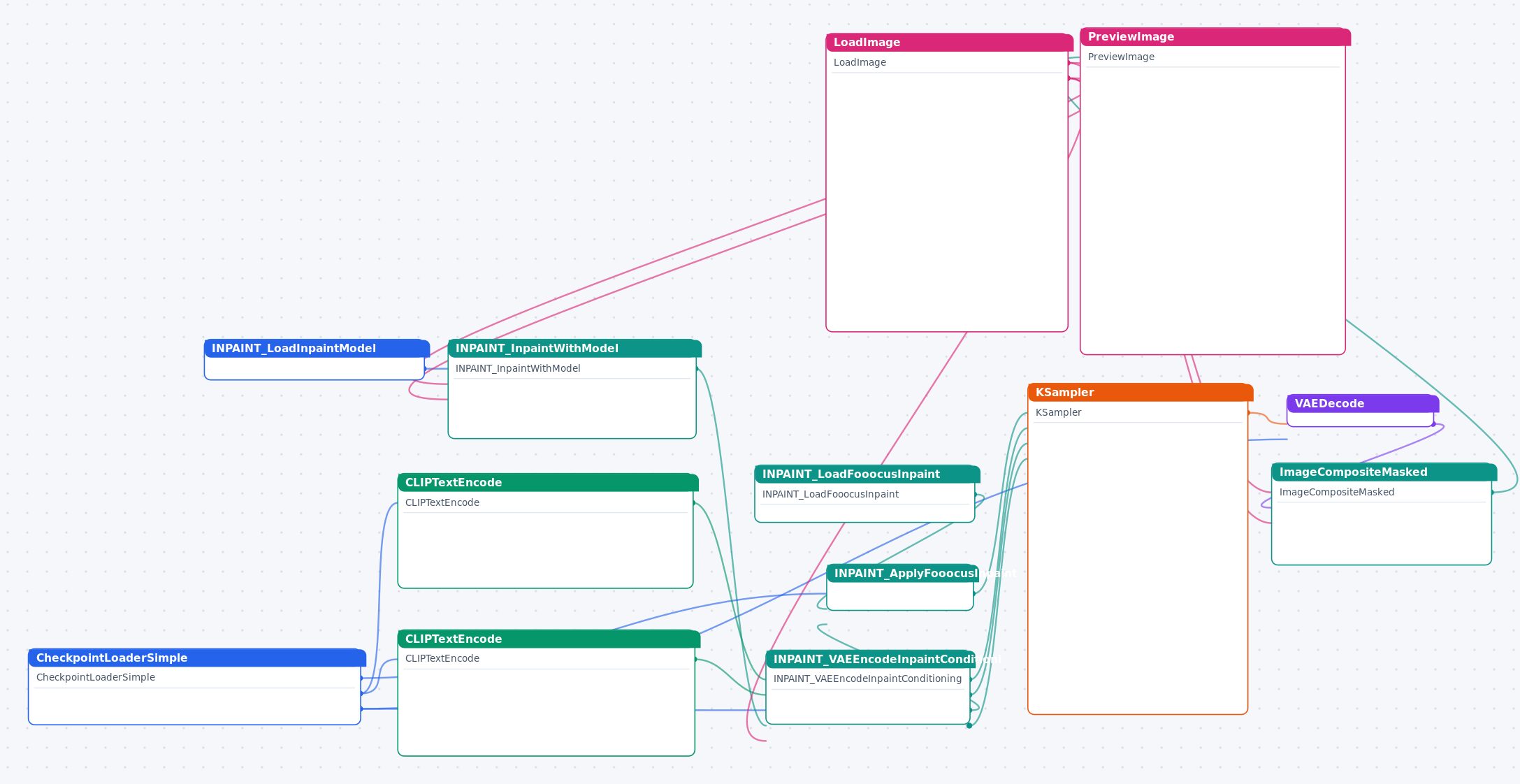Click the CheckpointLoaderSimple node title bar

coord(197,658)
